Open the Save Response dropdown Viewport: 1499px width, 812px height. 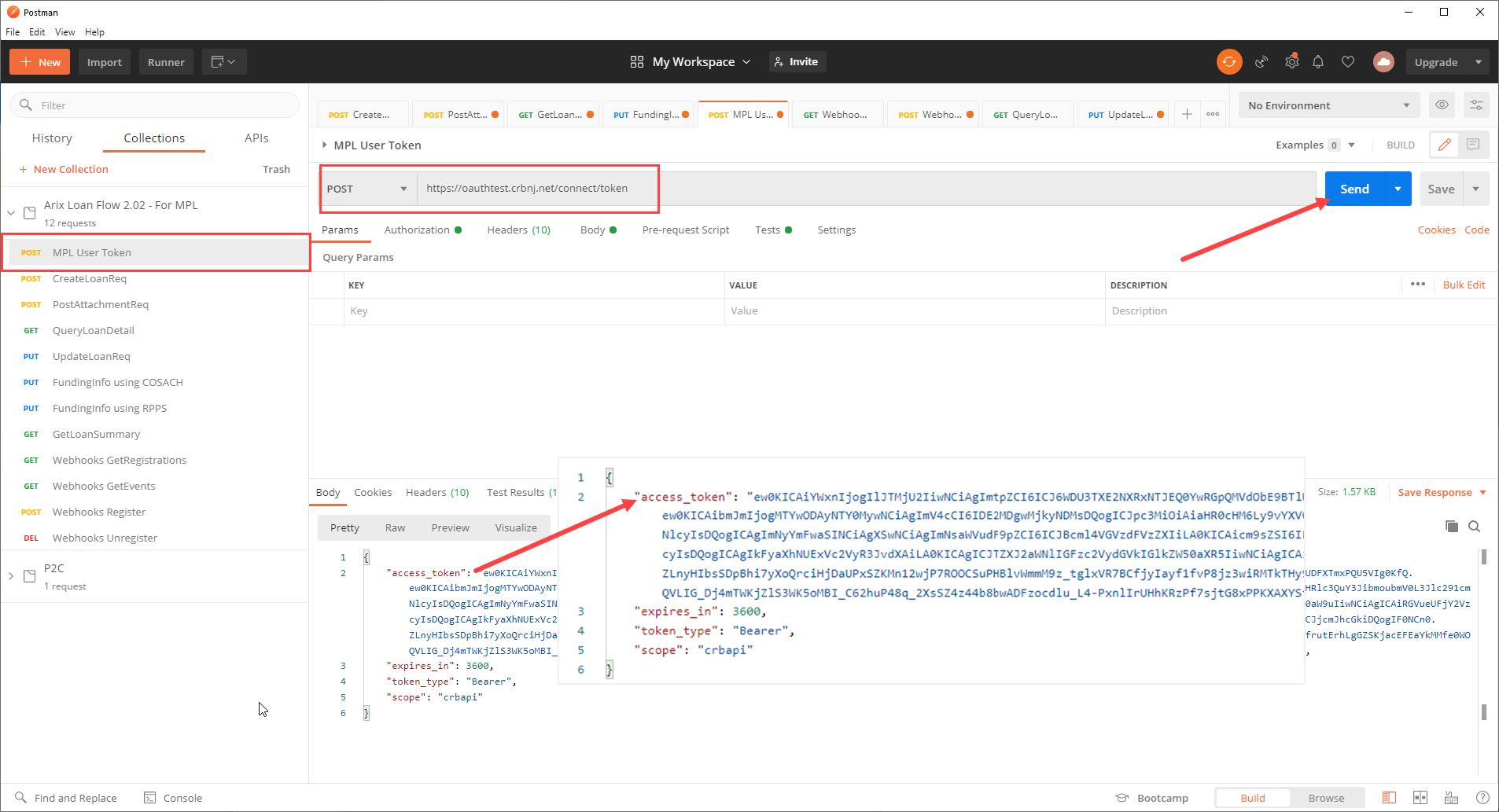click(x=1442, y=492)
